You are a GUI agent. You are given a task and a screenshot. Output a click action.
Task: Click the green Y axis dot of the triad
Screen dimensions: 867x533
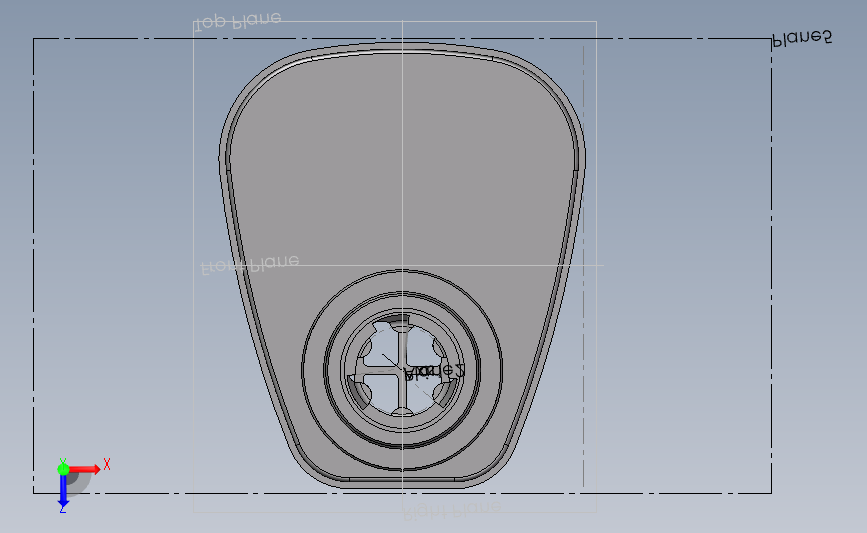pyautogui.click(x=63, y=469)
